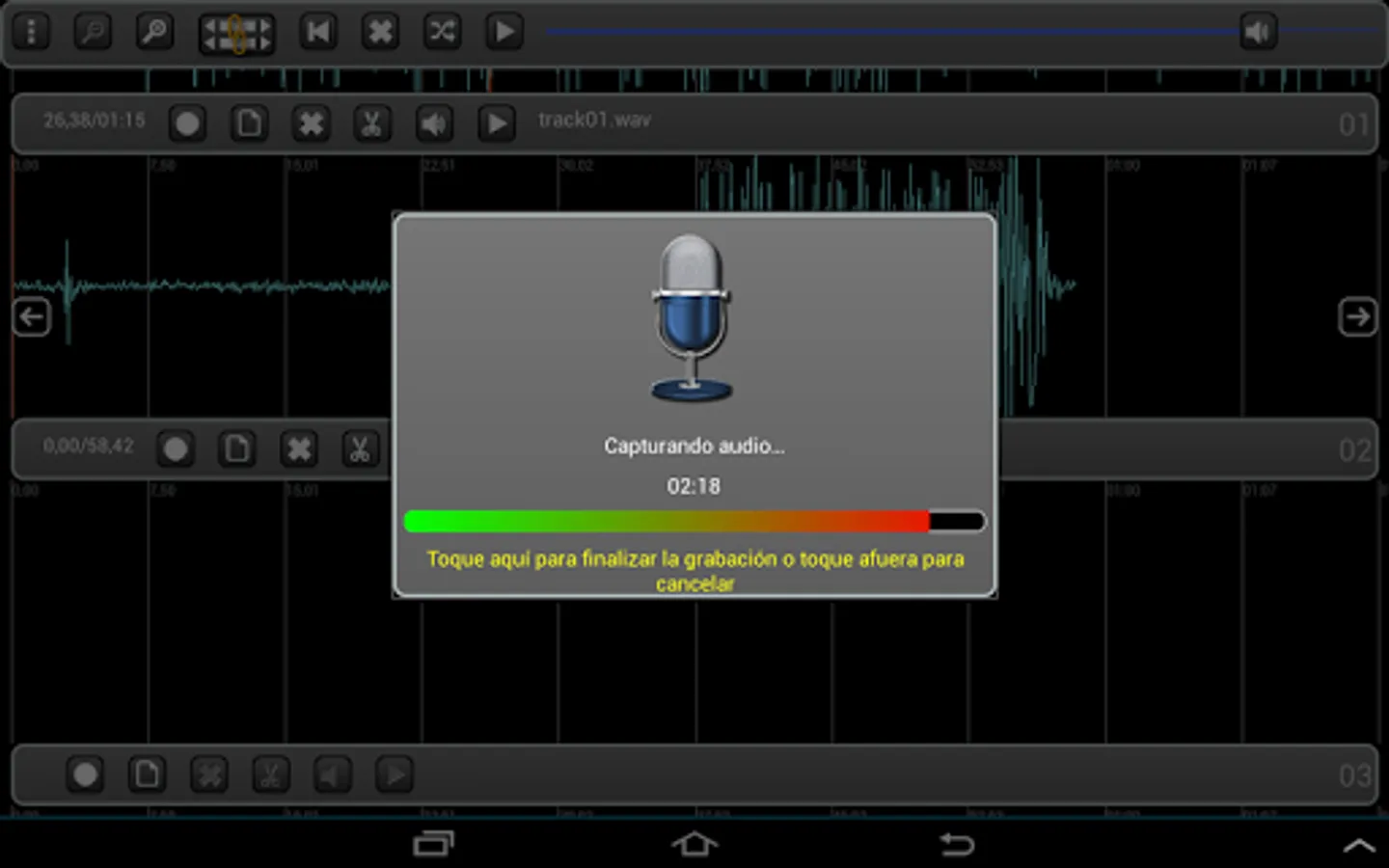
Task: Select the scissors cut tool on track 02
Action: [x=360, y=448]
